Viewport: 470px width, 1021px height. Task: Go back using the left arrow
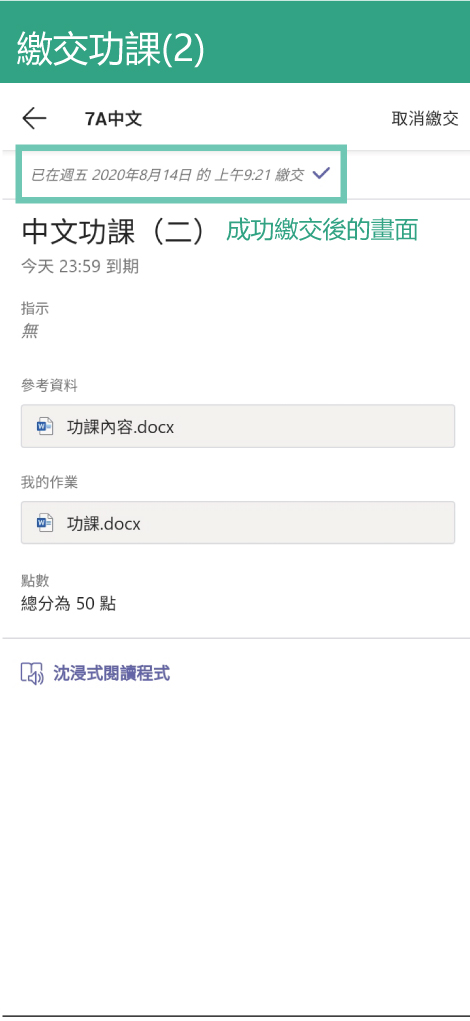34,119
